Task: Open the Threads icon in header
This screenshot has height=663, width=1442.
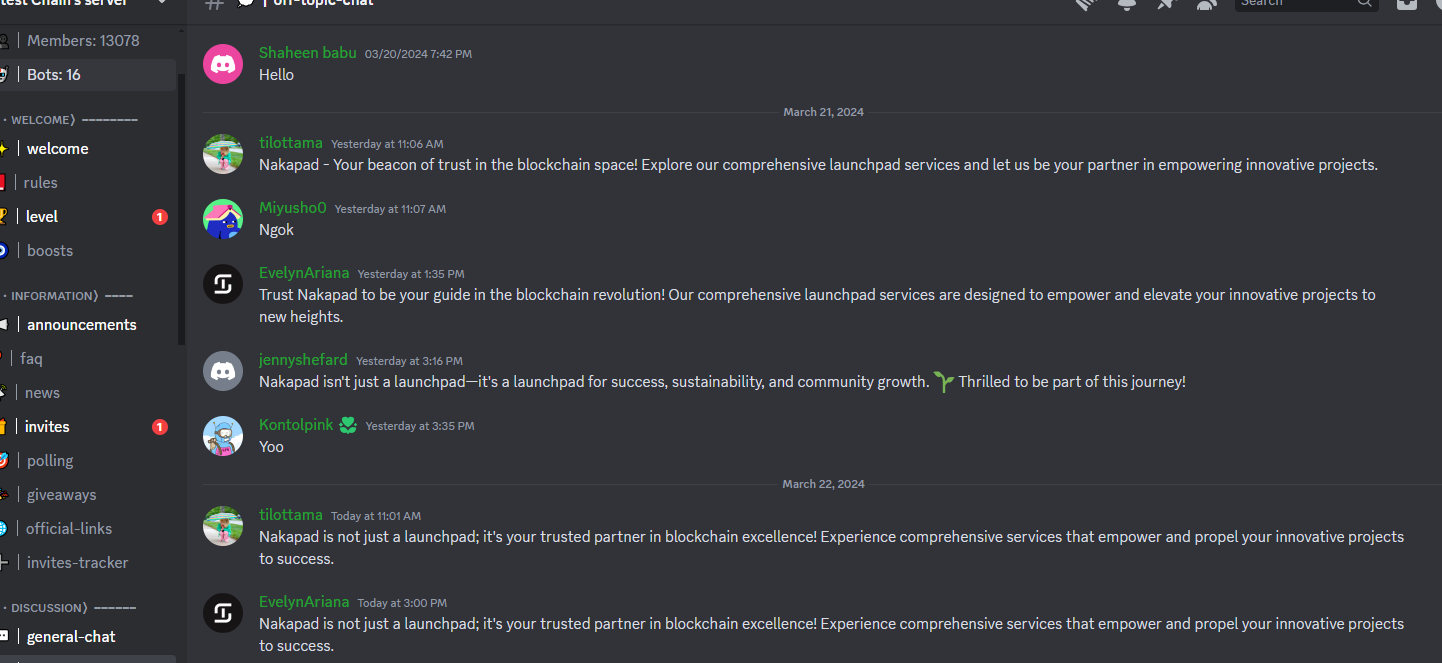Action: (x=1087, y=4)
